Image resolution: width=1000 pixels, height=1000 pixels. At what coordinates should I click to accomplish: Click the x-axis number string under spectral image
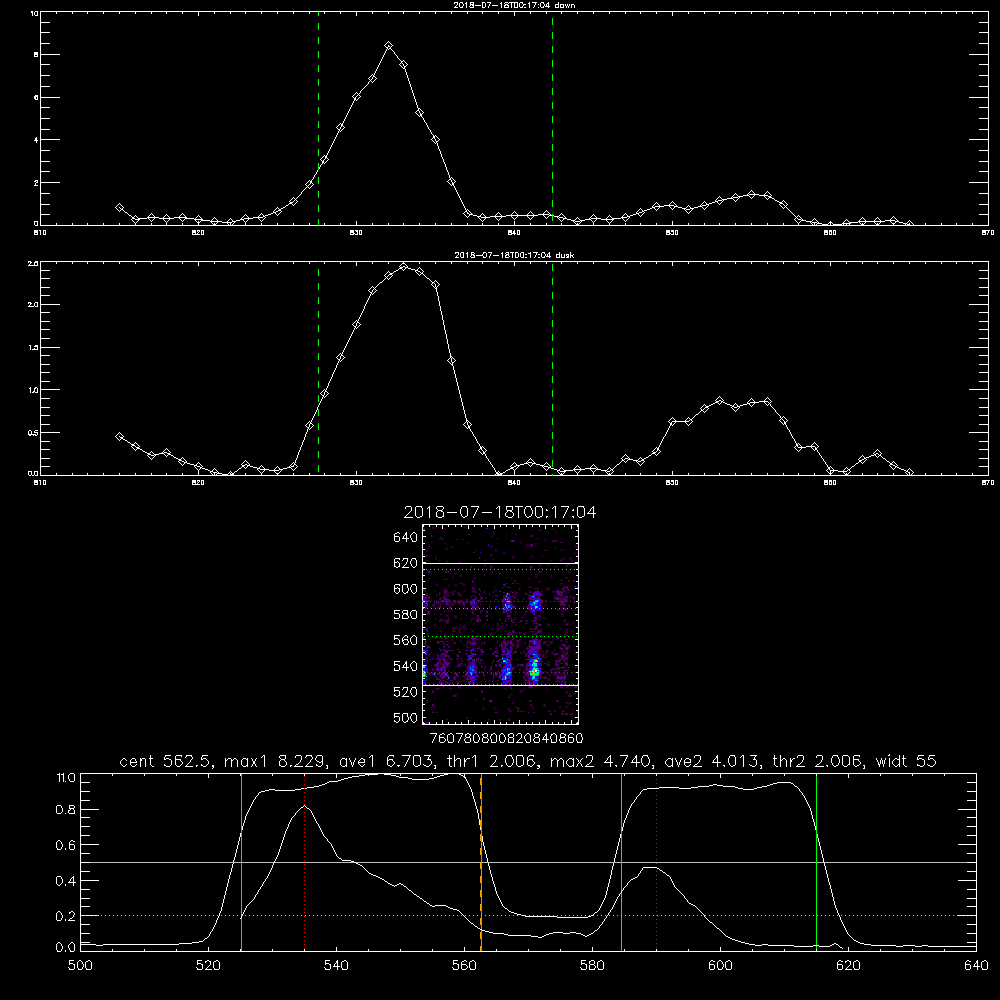[506, 738]
